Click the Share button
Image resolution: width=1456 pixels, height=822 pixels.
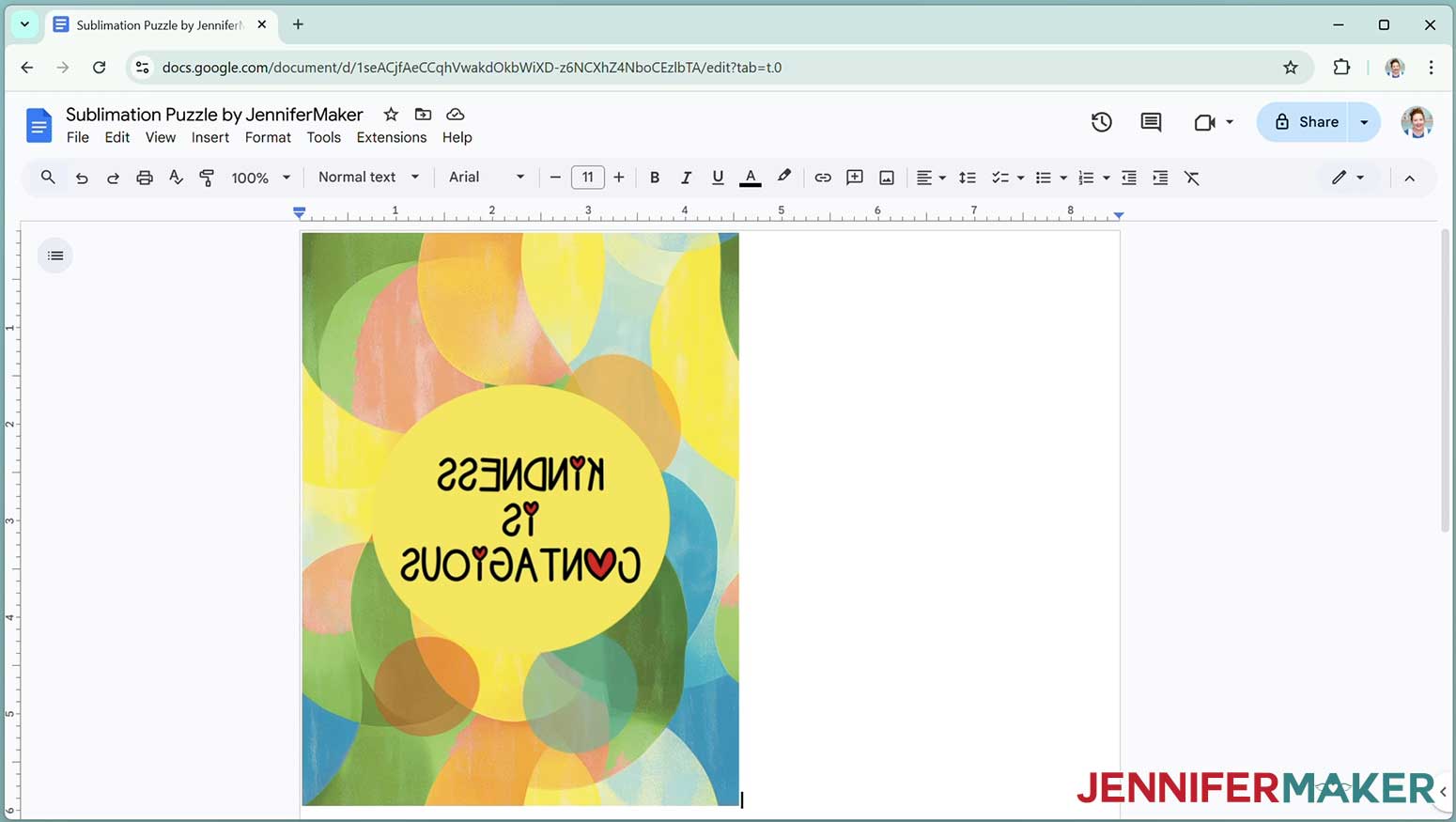tap(1307, 122)
